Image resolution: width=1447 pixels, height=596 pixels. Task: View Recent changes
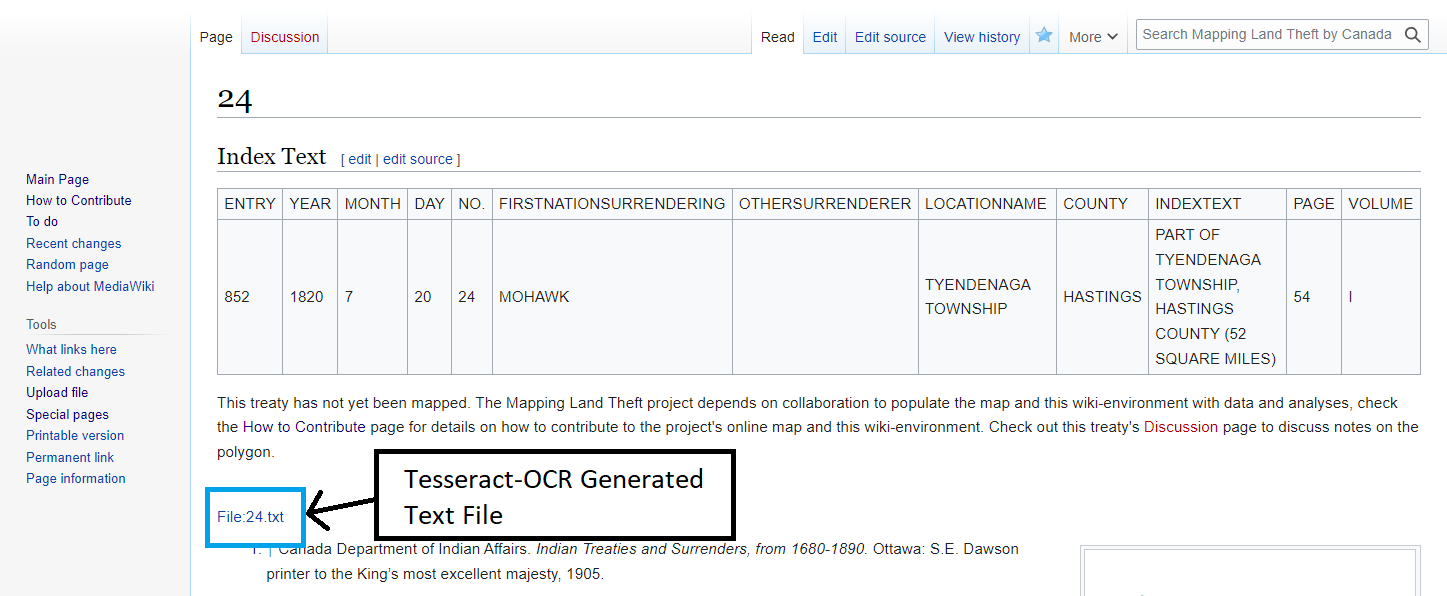tap(73, 243)
